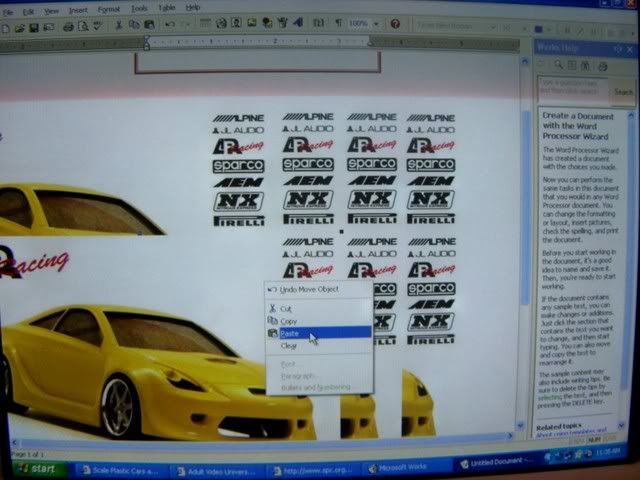Choose Clear in the context menu
Screen dimensions: 640x480
point(319,346)
